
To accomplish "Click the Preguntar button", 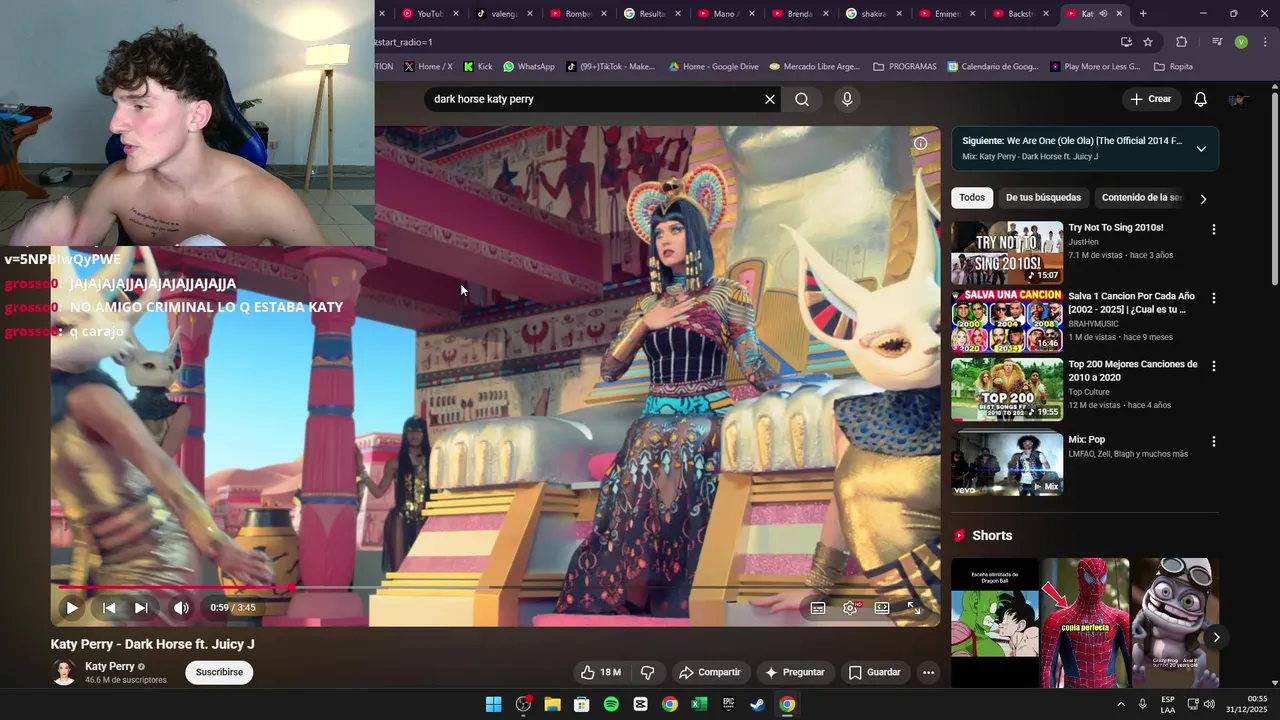I will (x=794, y=672).
